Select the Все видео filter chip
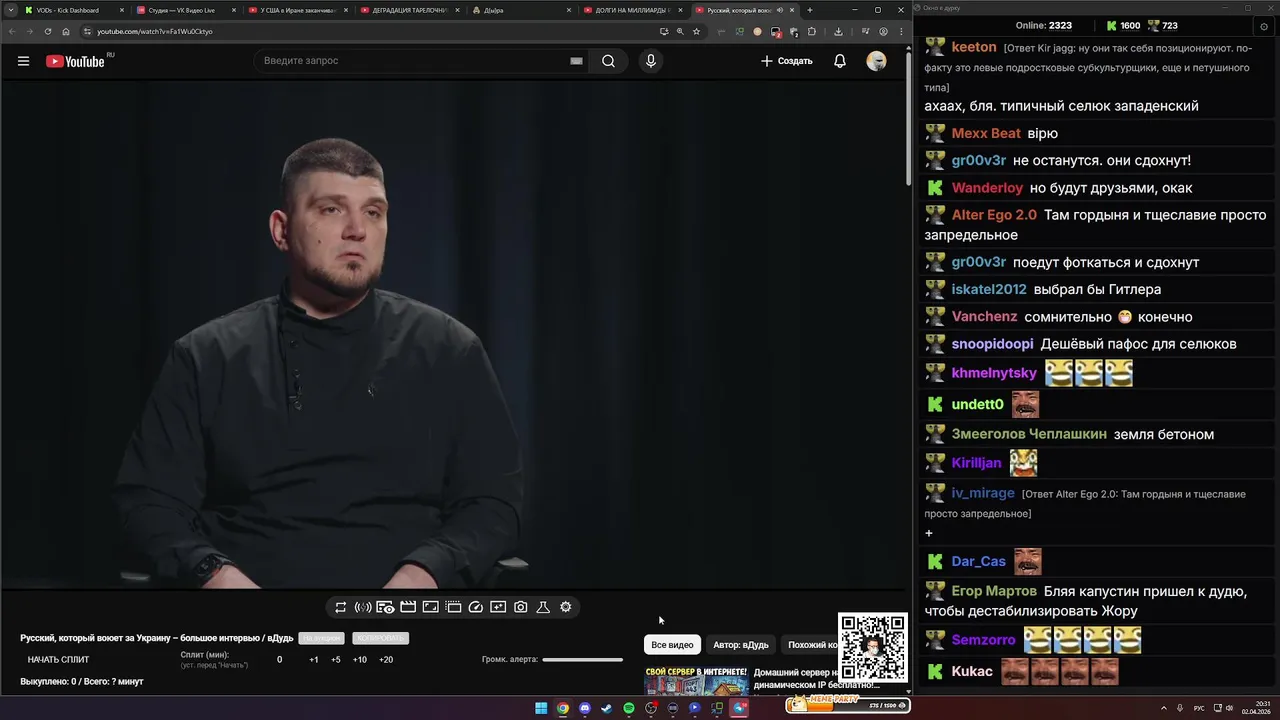1280x720 pixels. coord(672,645)
